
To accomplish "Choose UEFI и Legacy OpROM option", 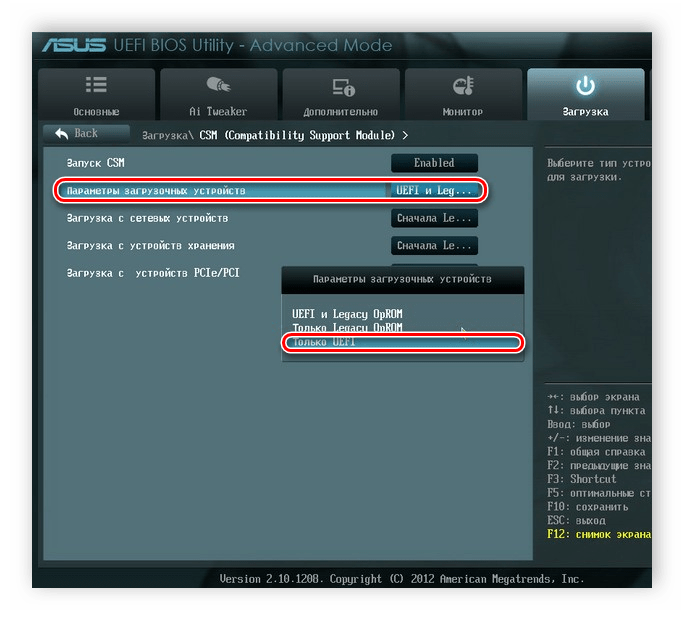I will (347, 314).
